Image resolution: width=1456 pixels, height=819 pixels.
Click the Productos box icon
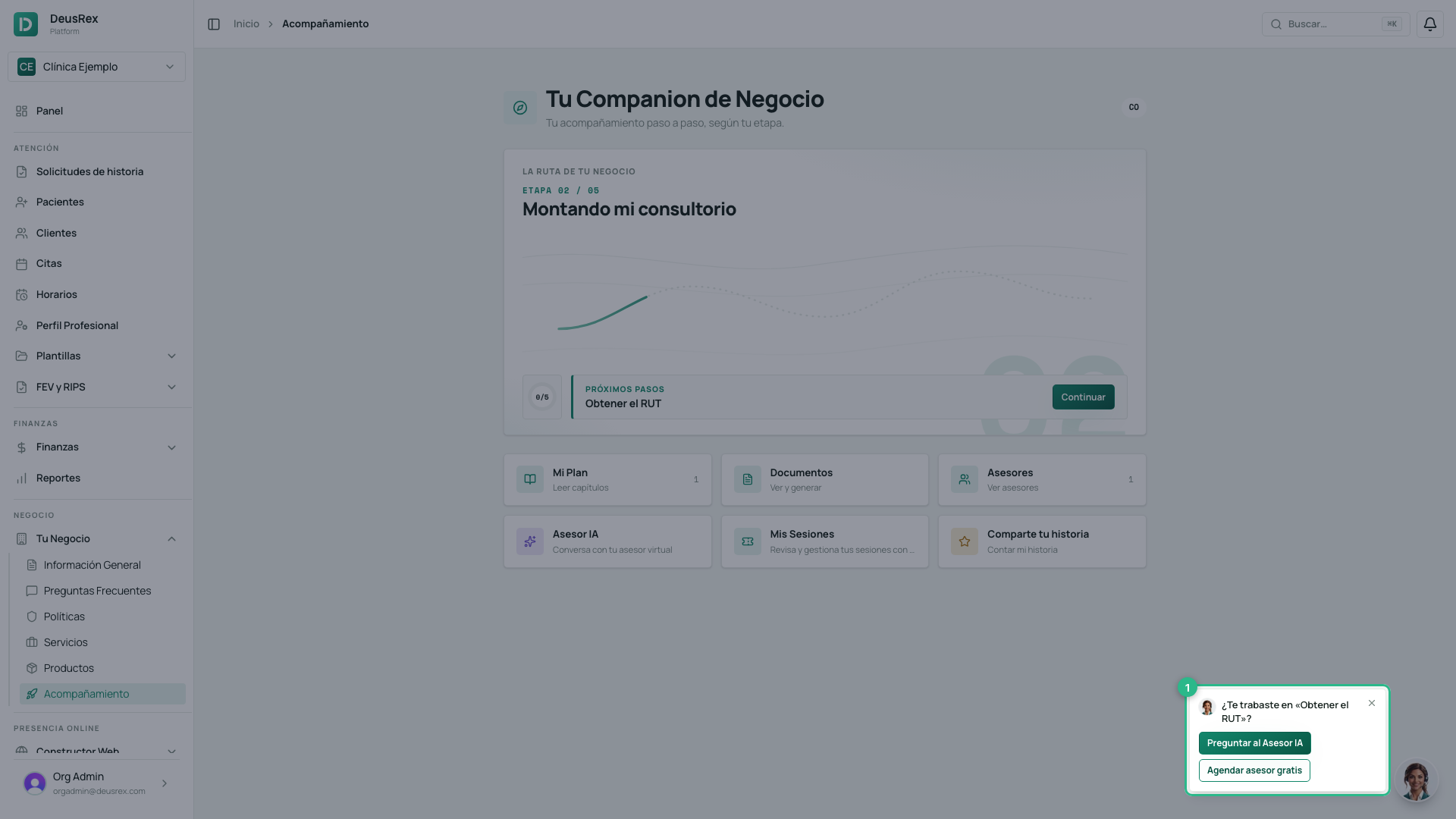click(x=31, y=668)
